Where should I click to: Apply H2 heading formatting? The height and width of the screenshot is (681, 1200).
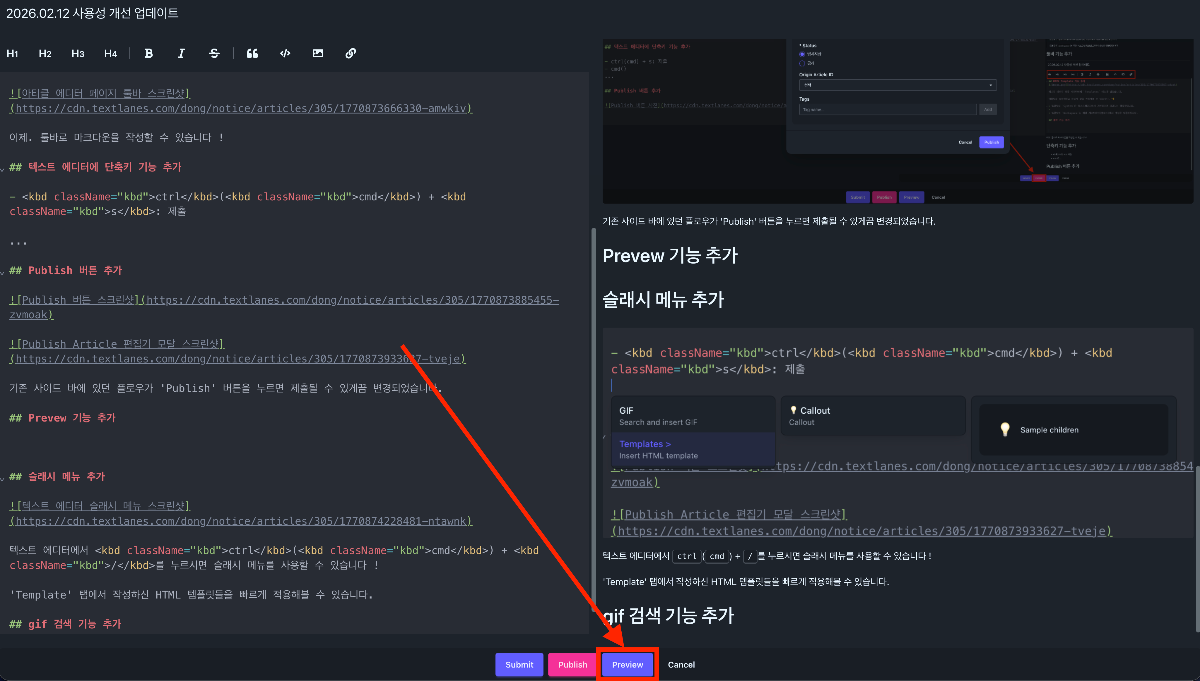(x=45, y=53)
